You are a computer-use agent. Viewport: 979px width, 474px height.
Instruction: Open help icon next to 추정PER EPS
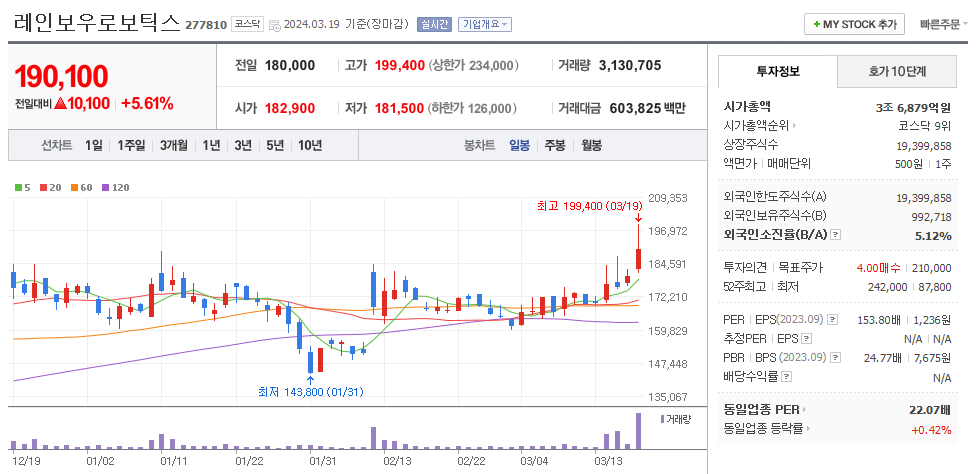(x=807, y=338)
